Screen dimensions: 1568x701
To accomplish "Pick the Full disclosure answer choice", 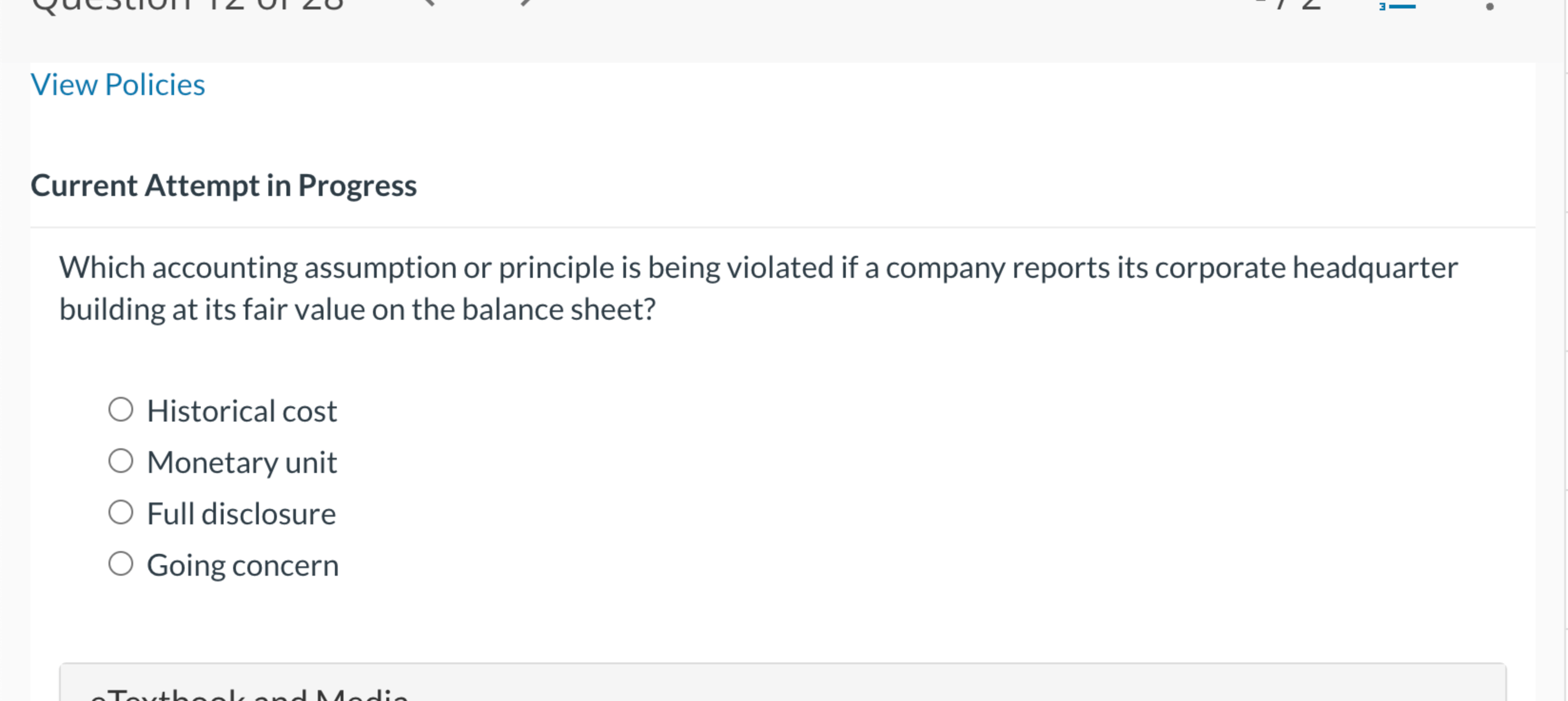I will (x=122, y=512).
